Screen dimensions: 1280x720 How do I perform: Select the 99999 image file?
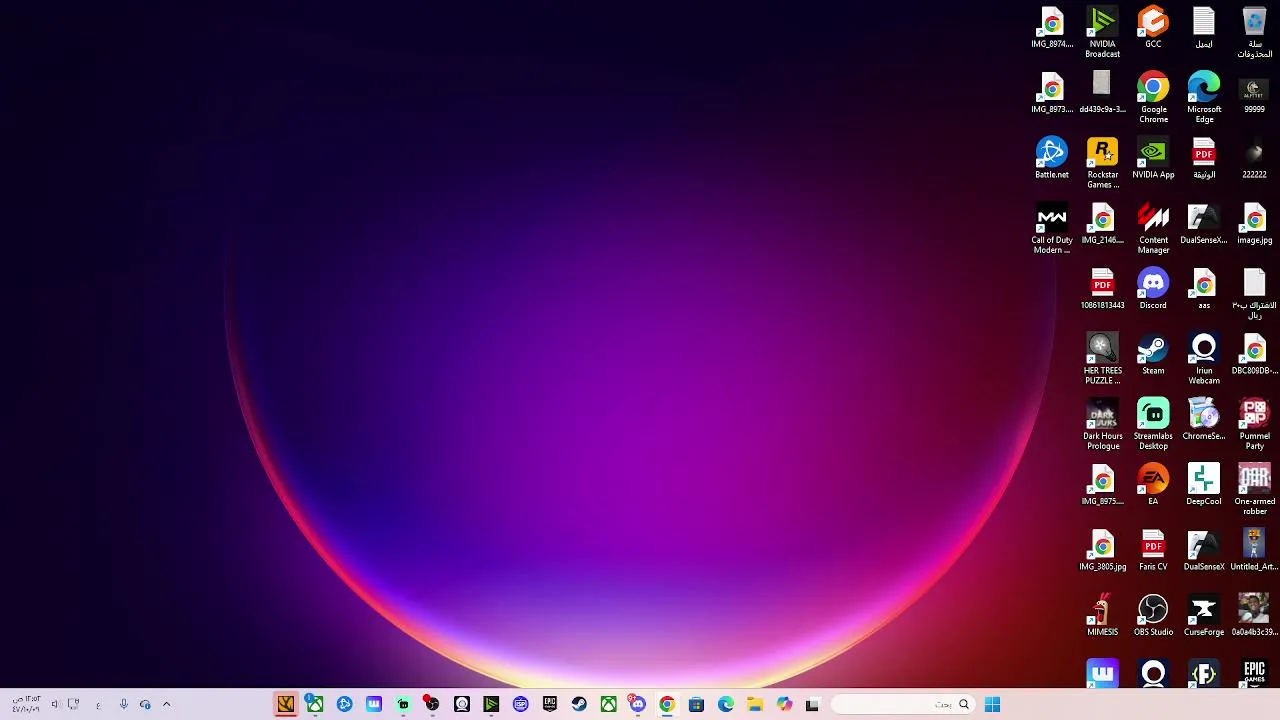click(x=1254, y=93)
